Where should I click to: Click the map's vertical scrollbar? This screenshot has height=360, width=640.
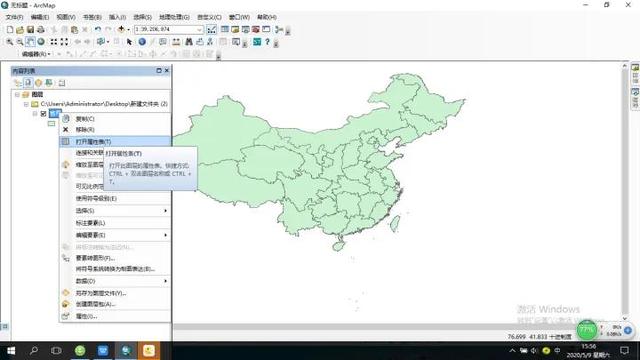coord(625,192)
